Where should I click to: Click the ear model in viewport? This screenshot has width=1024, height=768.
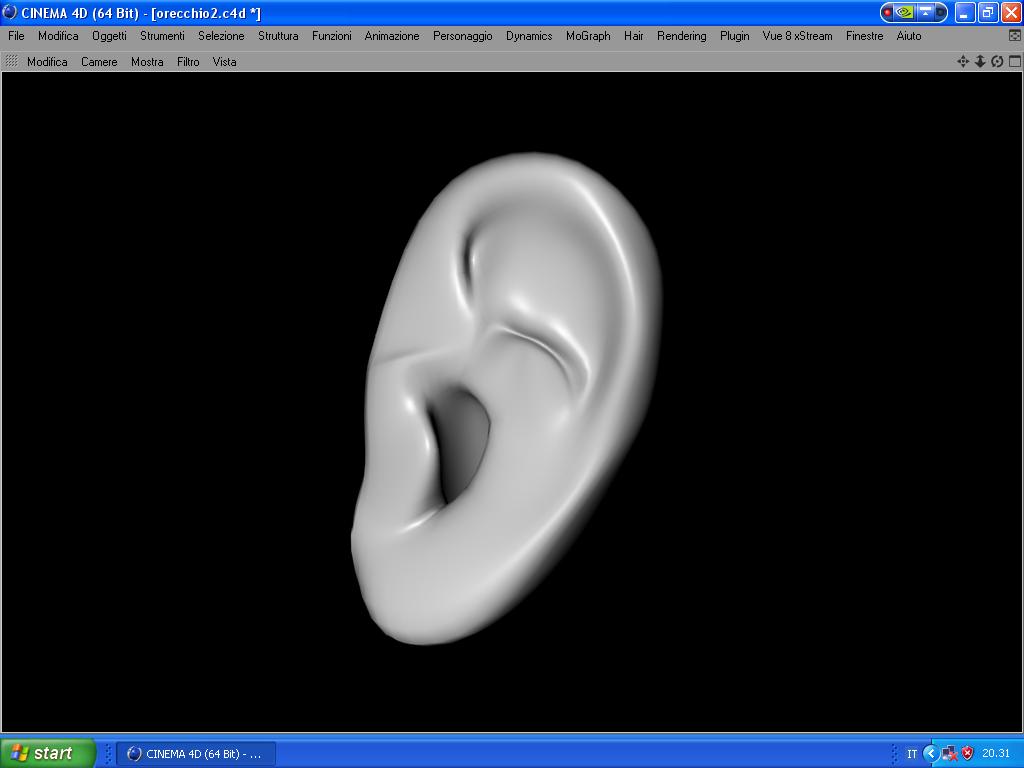(x=506, y=398)
